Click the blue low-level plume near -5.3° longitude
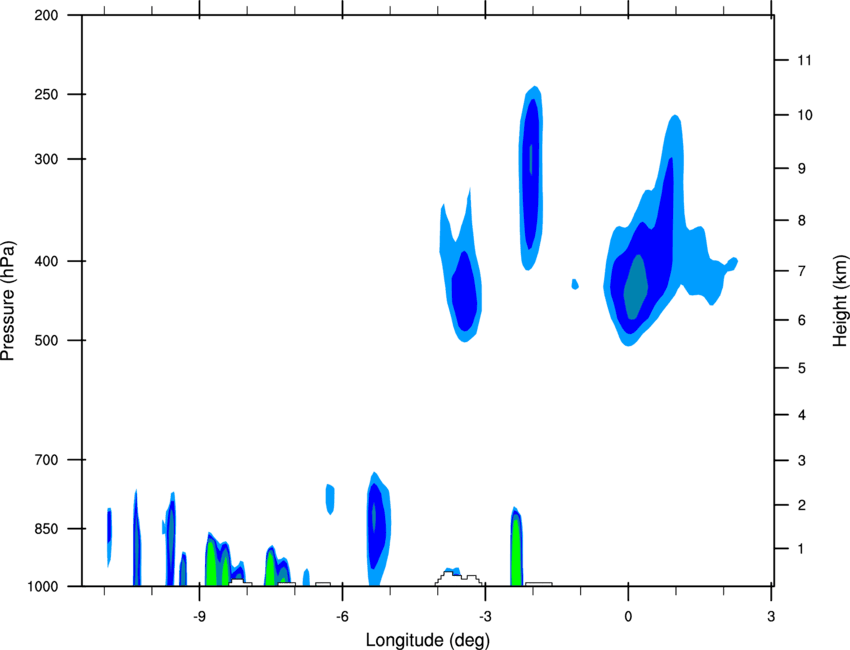 [378, 529]
